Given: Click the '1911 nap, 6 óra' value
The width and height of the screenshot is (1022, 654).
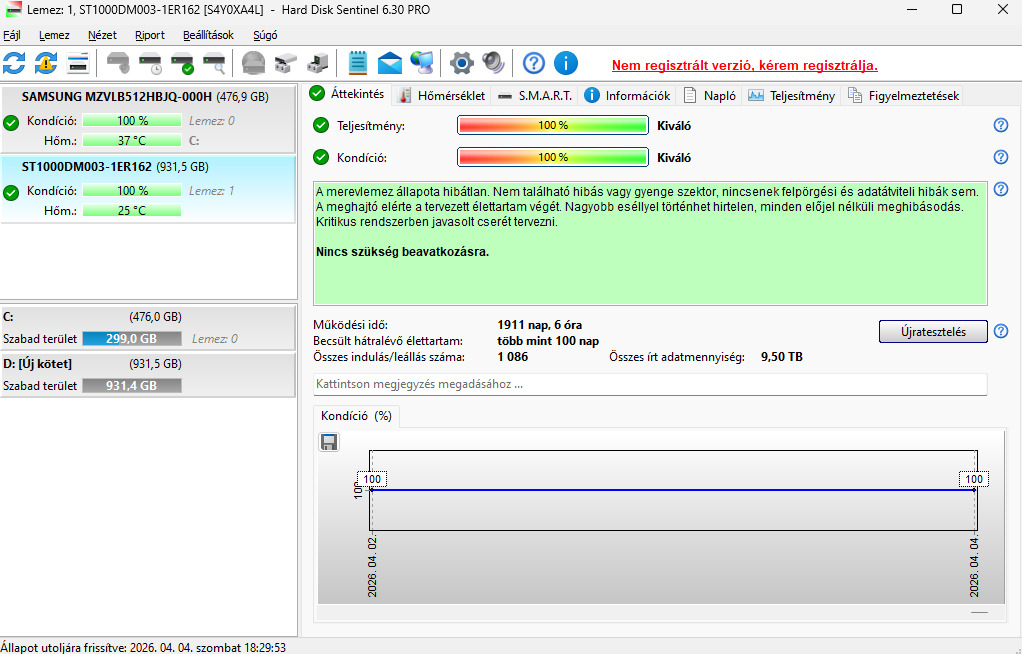Looking at the screenshot, I should pos(540,325).
